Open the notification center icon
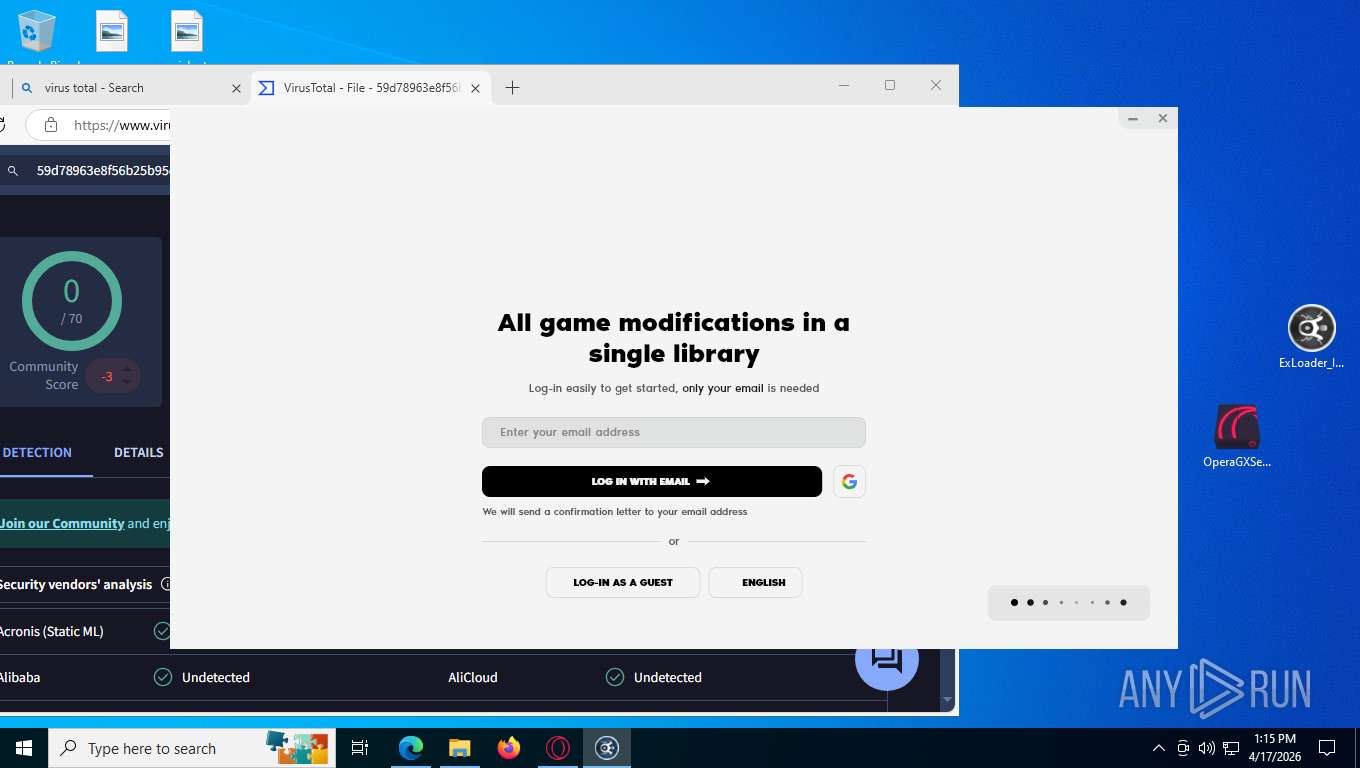The image size is (1360, 768). 1327,748
